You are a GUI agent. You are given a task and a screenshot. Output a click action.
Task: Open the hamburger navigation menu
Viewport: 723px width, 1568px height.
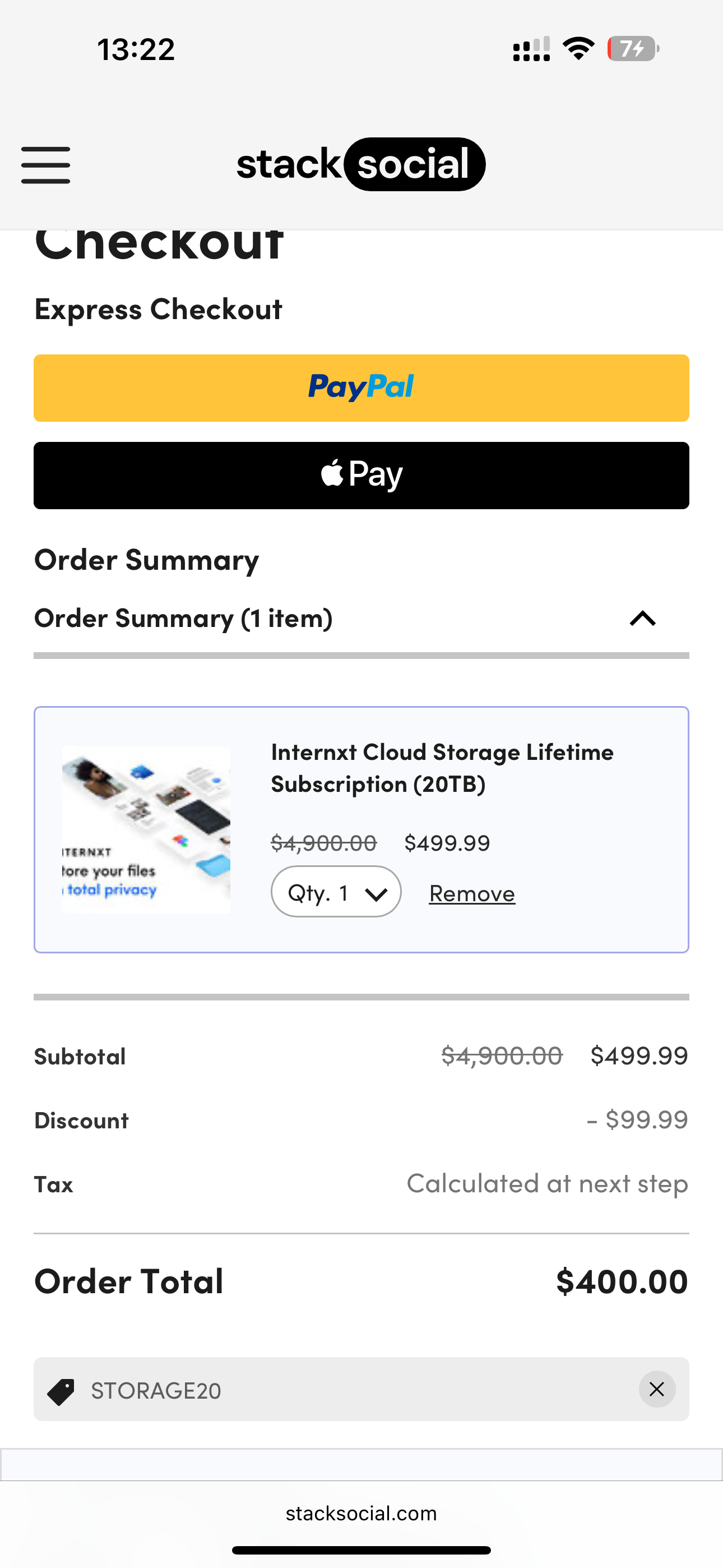(x=45, y=165)
